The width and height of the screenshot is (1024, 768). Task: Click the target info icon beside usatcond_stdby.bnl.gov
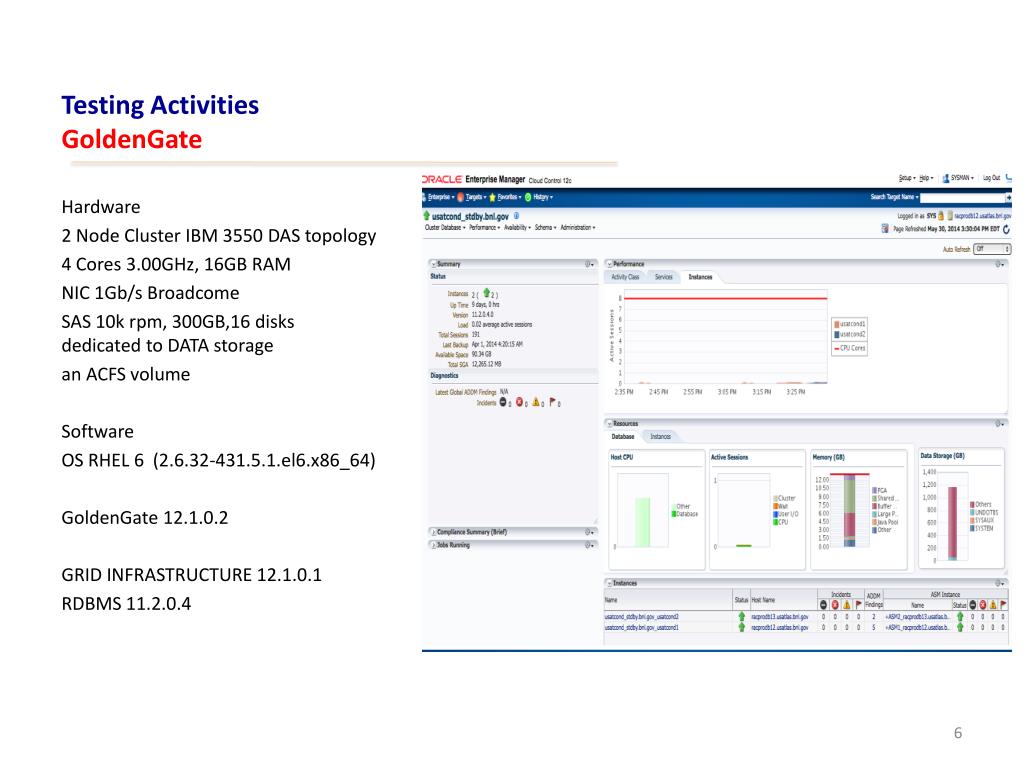point(517,216)
